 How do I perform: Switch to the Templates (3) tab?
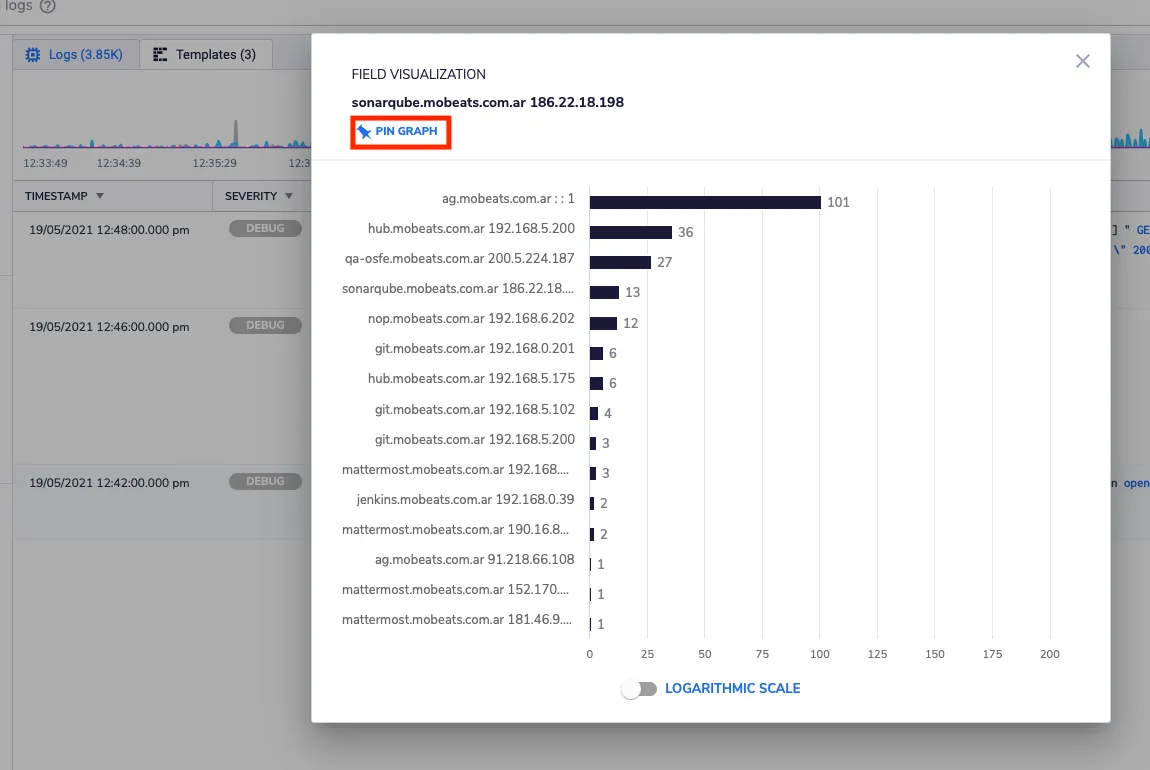pyautogui.click(x=206, y=55)
